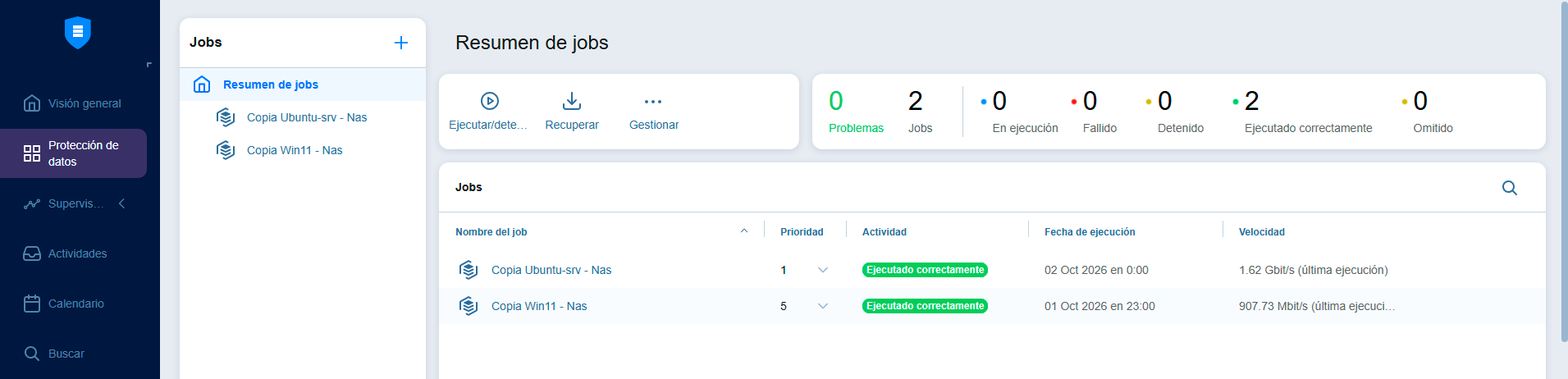1568x379 pixels.
Task: Open the Buscar menu item
Action: click(x=66, y=354)
